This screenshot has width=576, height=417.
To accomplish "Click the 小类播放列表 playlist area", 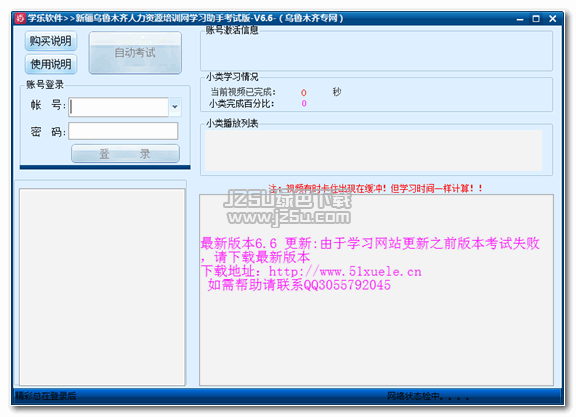I will 373,151.
